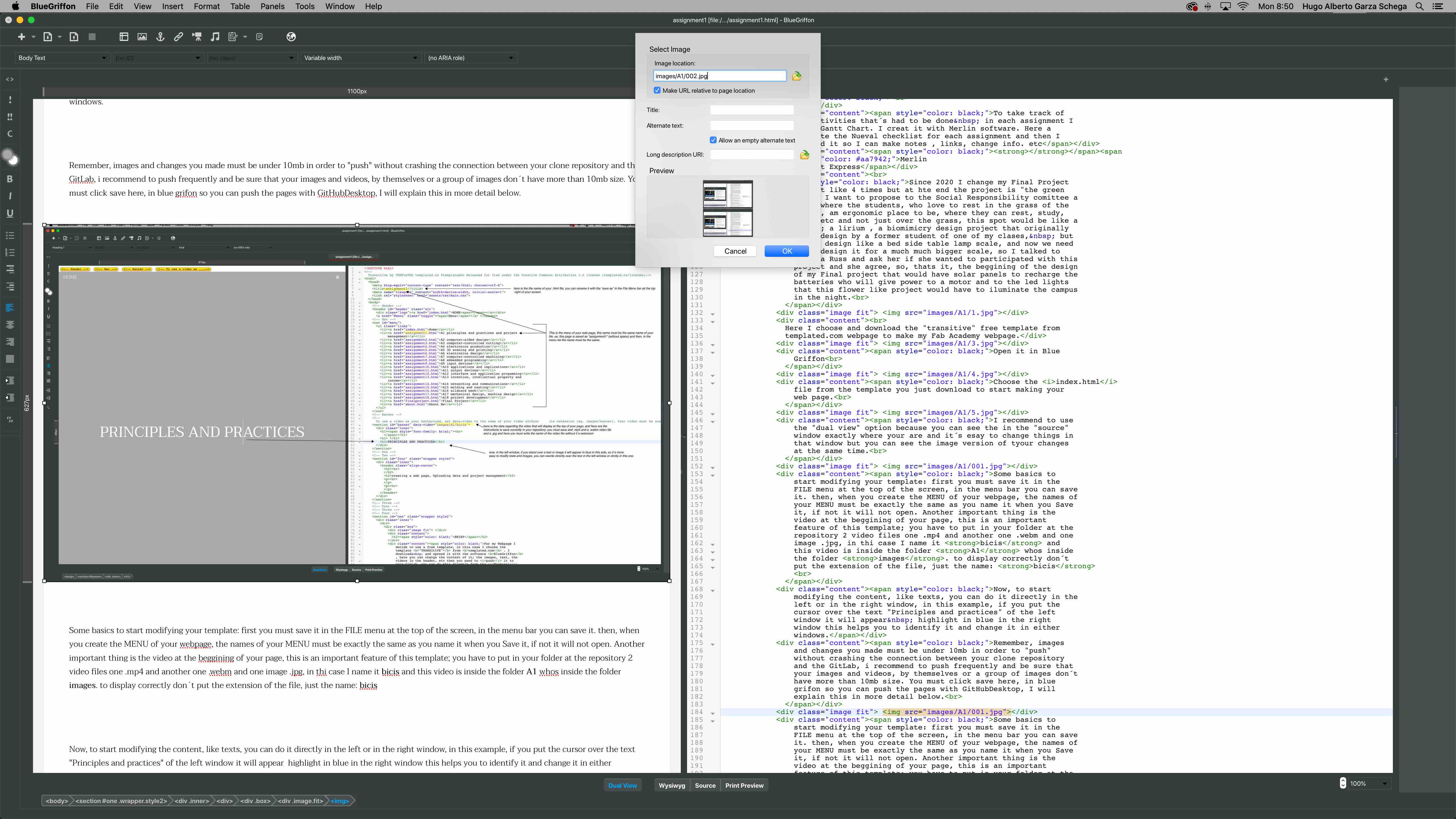Insert an anchor using the anchor icon
Viewport: 1456px width, 819px height.
pos(160,37)
